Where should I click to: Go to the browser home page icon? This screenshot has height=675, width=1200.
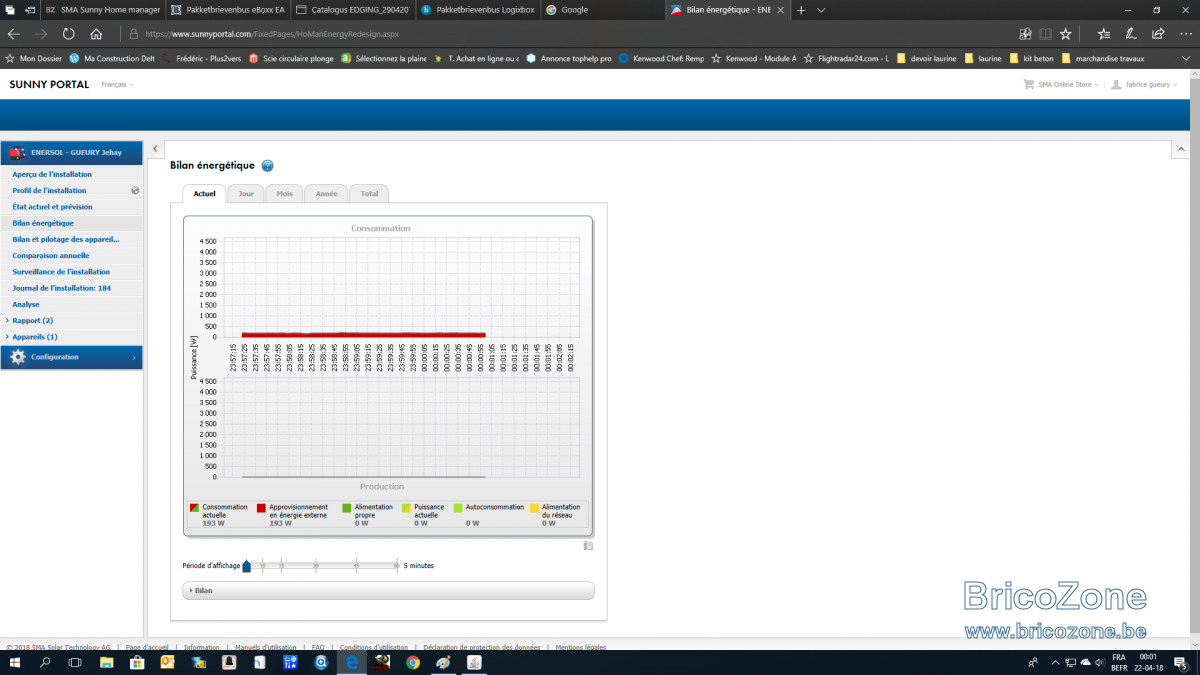[x=96, y=33]
